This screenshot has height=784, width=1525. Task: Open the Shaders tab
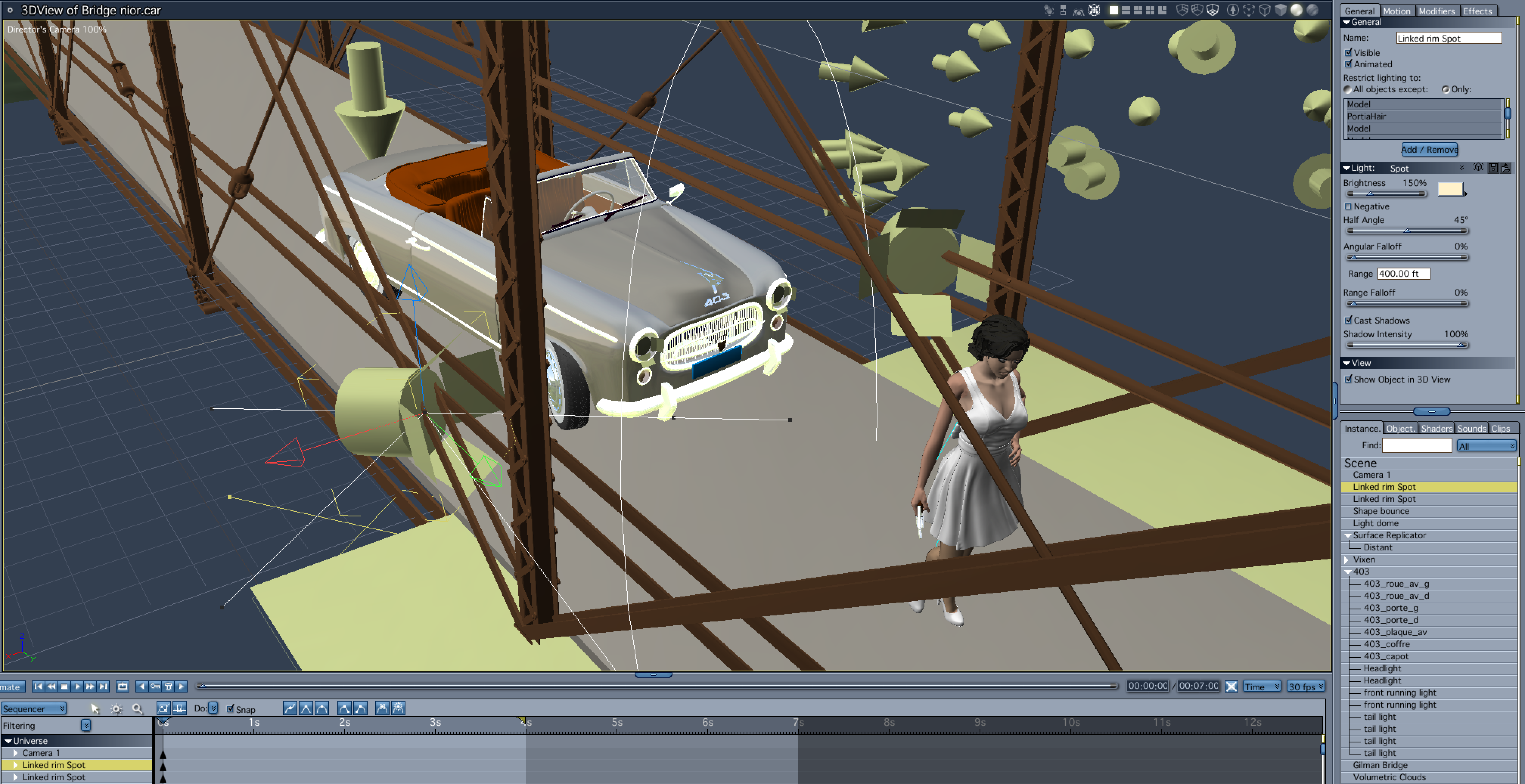point(1436,428)
